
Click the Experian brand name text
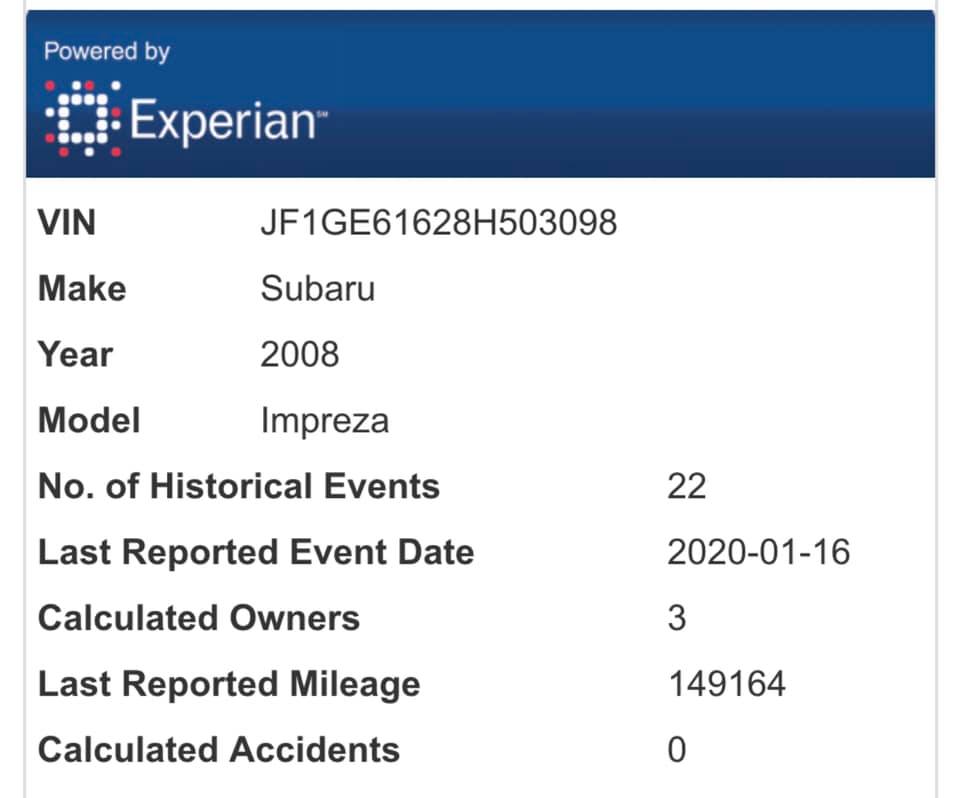tap(228, 121)
